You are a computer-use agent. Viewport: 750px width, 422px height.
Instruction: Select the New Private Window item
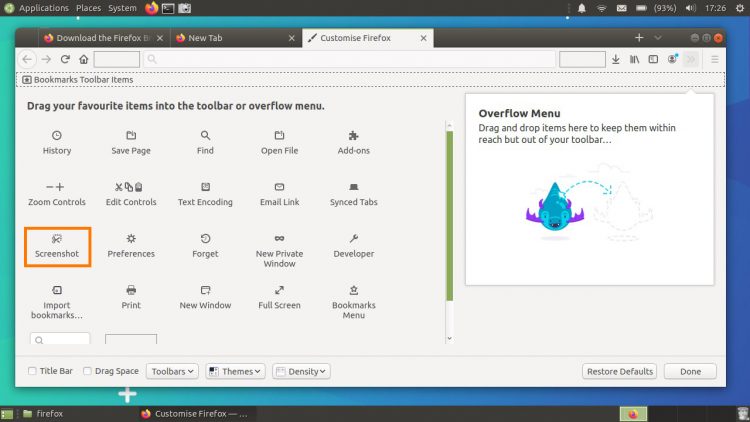coord(279,251)
